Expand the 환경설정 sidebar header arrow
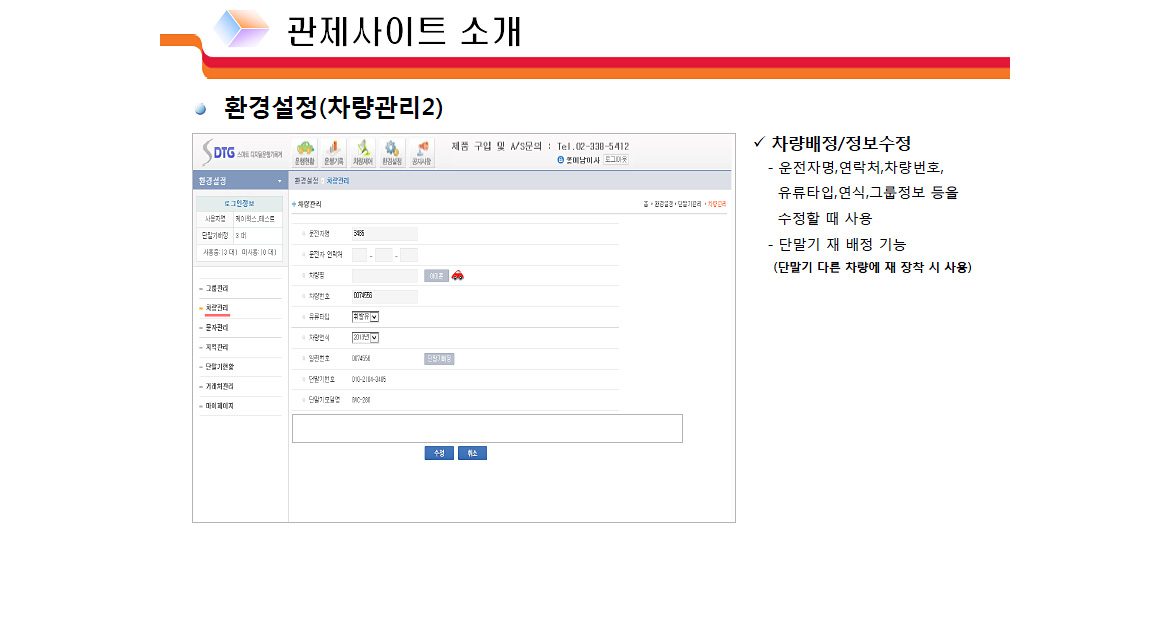This screenshot has width=1170, height=637. pos(280,182)
